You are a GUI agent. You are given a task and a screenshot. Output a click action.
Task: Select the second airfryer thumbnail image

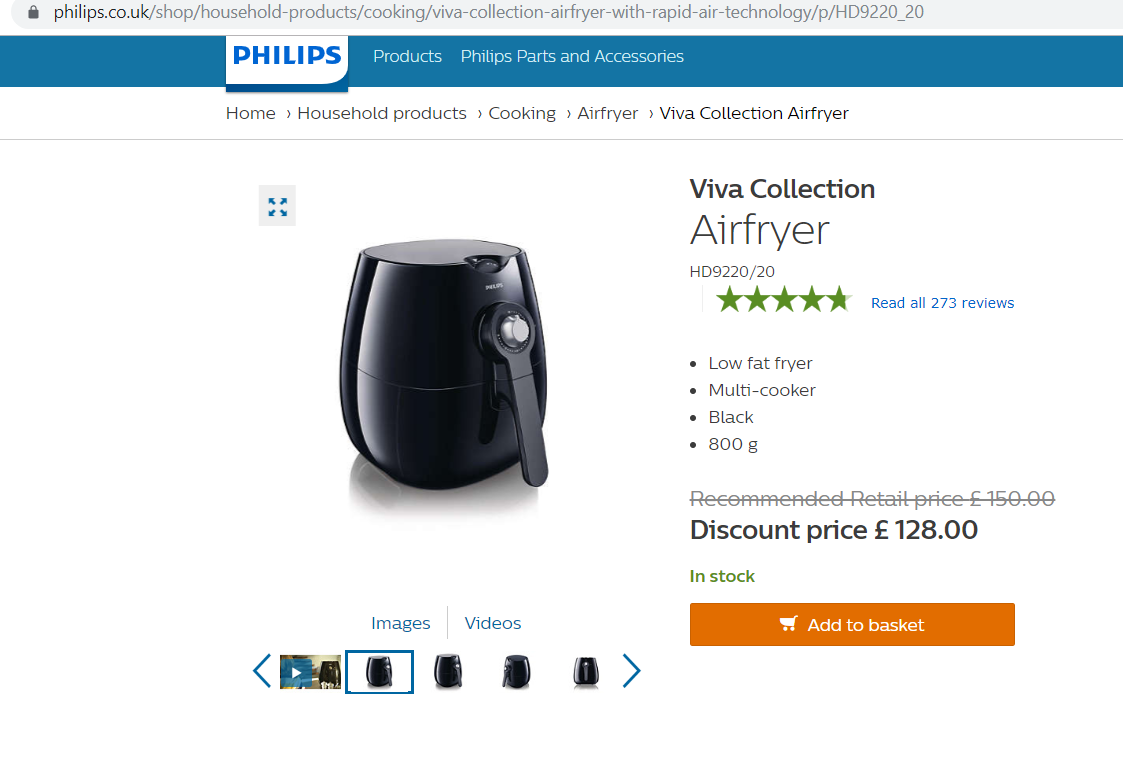[x=448, y=672]
